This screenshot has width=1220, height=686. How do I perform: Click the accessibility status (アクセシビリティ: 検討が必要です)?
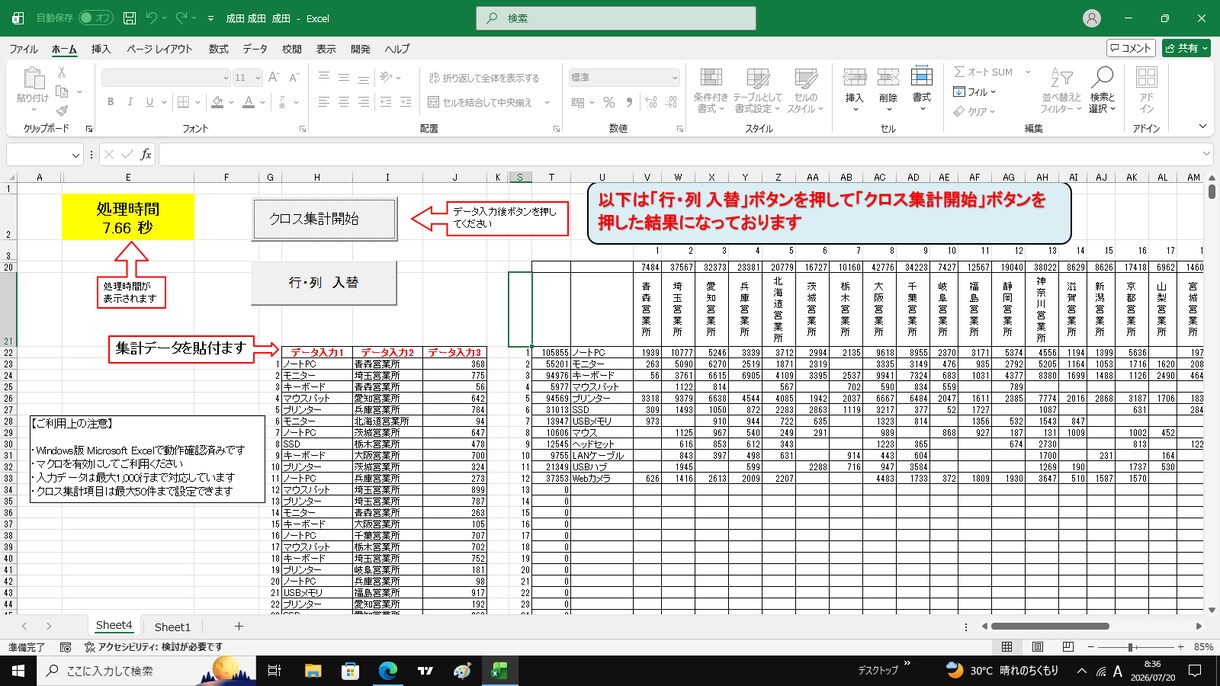point(155,647)
